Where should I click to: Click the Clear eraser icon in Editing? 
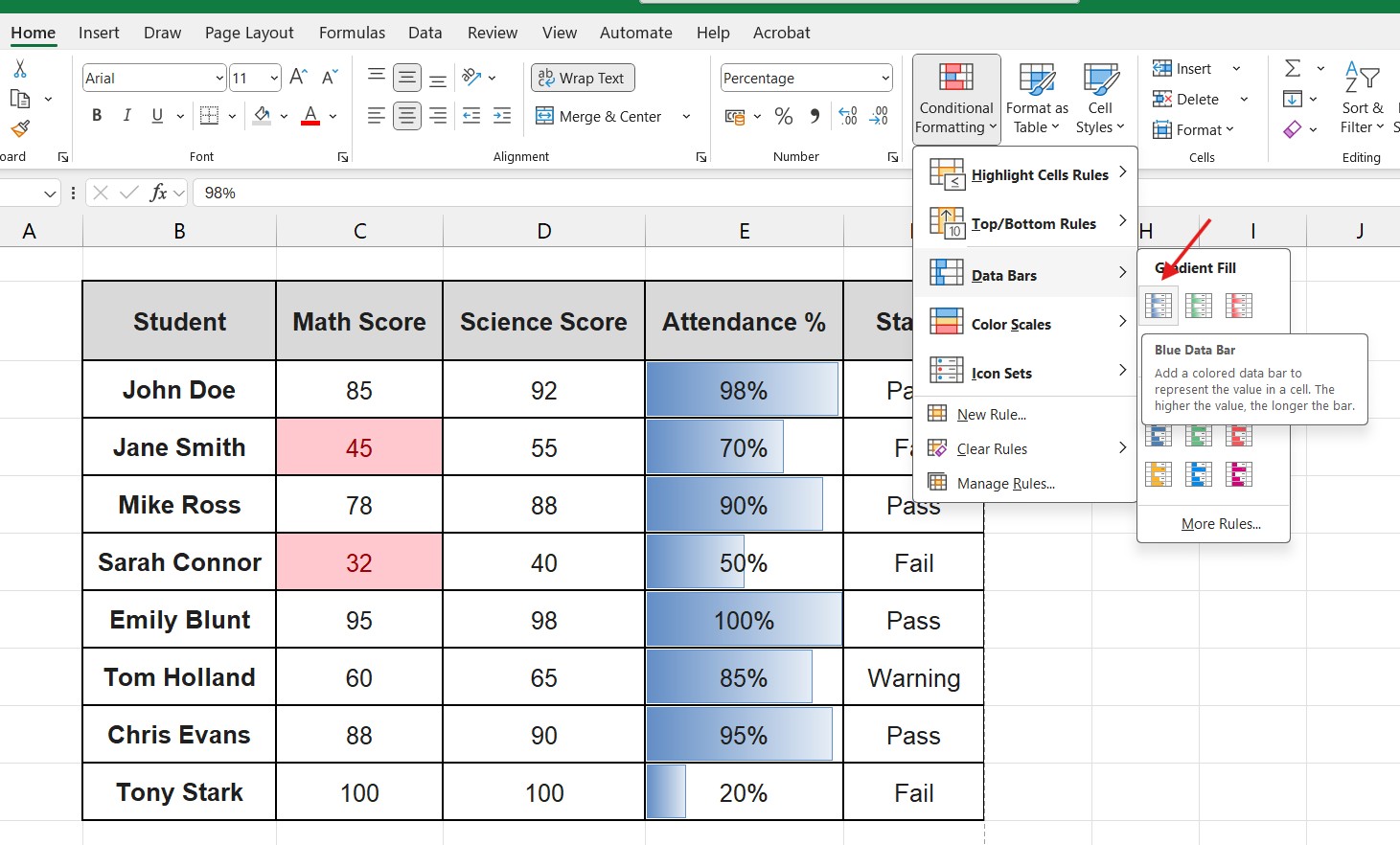(1293, 129)
